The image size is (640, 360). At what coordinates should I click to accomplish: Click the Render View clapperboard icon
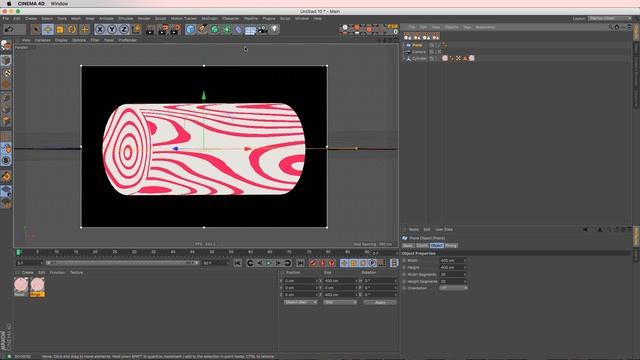[151, 29]
